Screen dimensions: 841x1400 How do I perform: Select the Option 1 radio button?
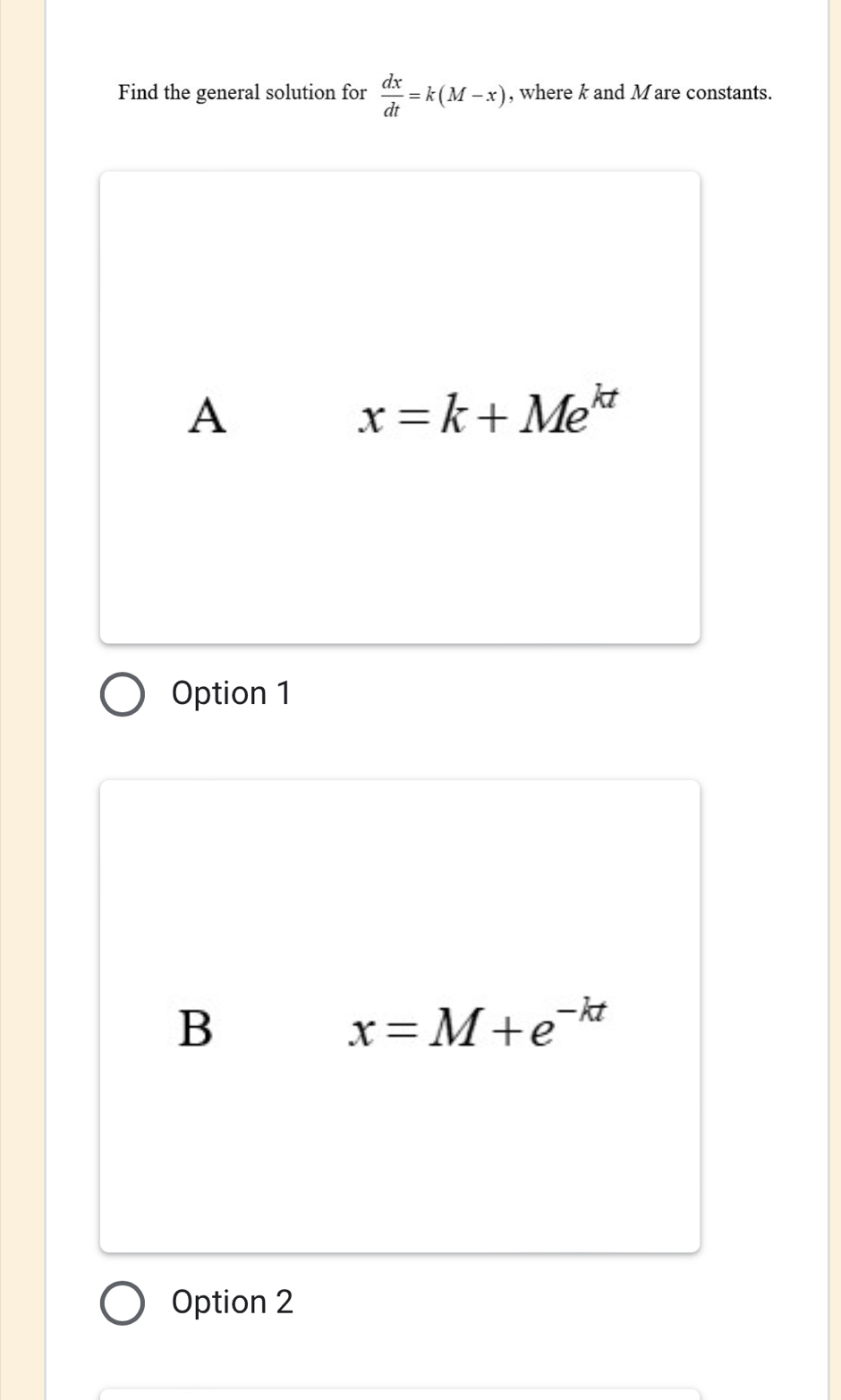[123, 694]
